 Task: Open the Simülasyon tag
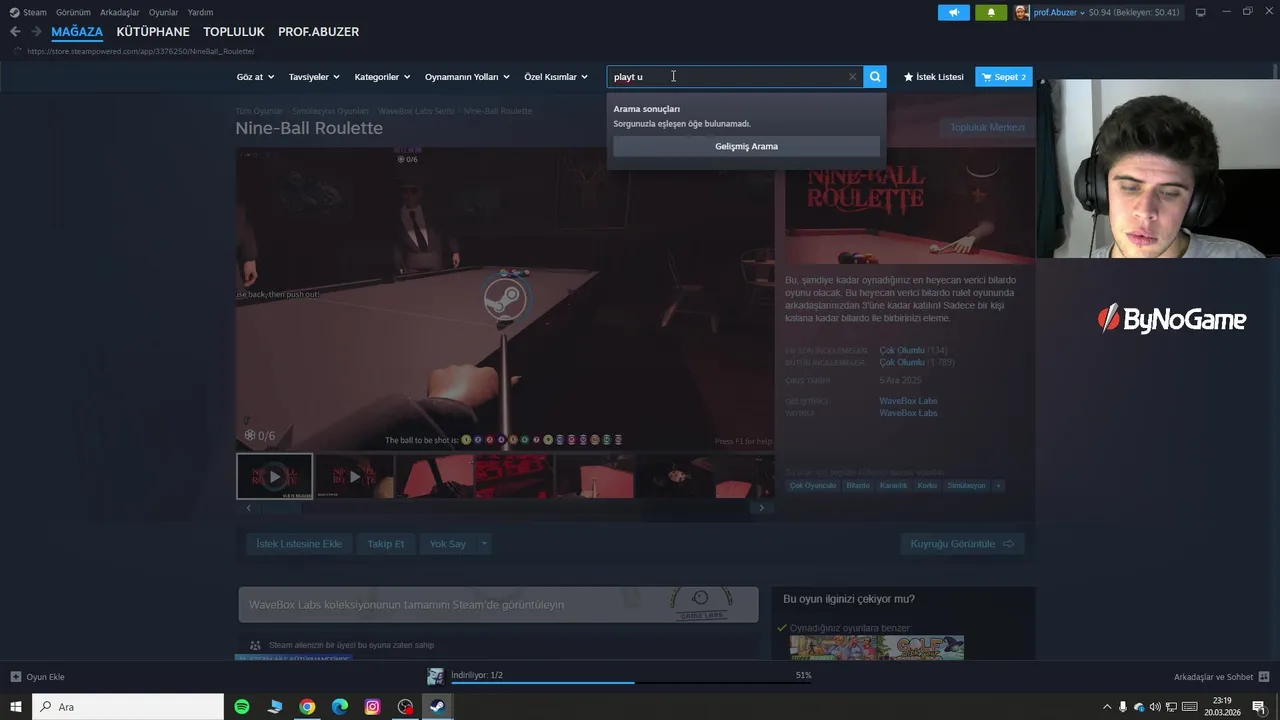(x=966, y=486)
